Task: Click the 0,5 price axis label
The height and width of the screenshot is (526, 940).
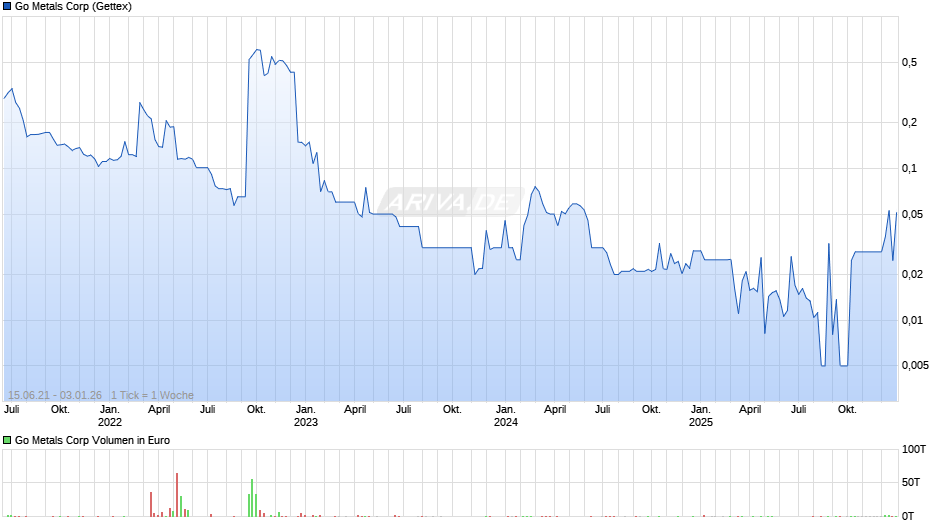Action: (x=909, y=62)
